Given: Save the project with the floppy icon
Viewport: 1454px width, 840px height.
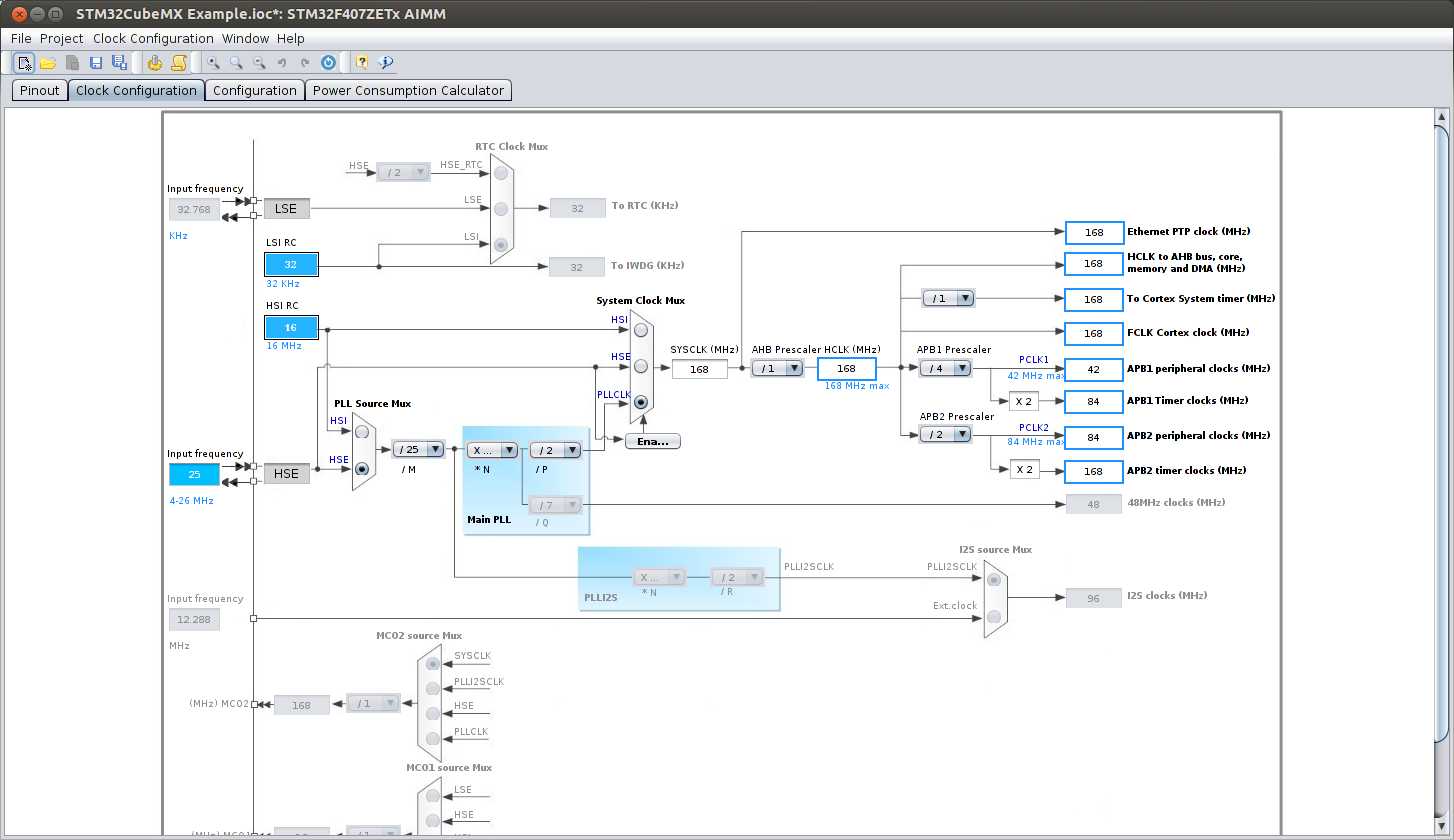Looking at the screenshot, I should tap(96, 63).
